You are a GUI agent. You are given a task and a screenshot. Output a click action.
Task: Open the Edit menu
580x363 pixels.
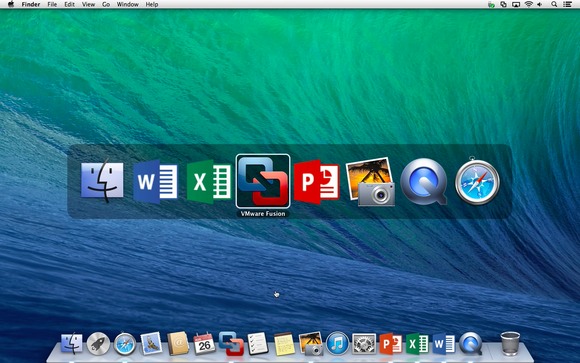[69, 4]
